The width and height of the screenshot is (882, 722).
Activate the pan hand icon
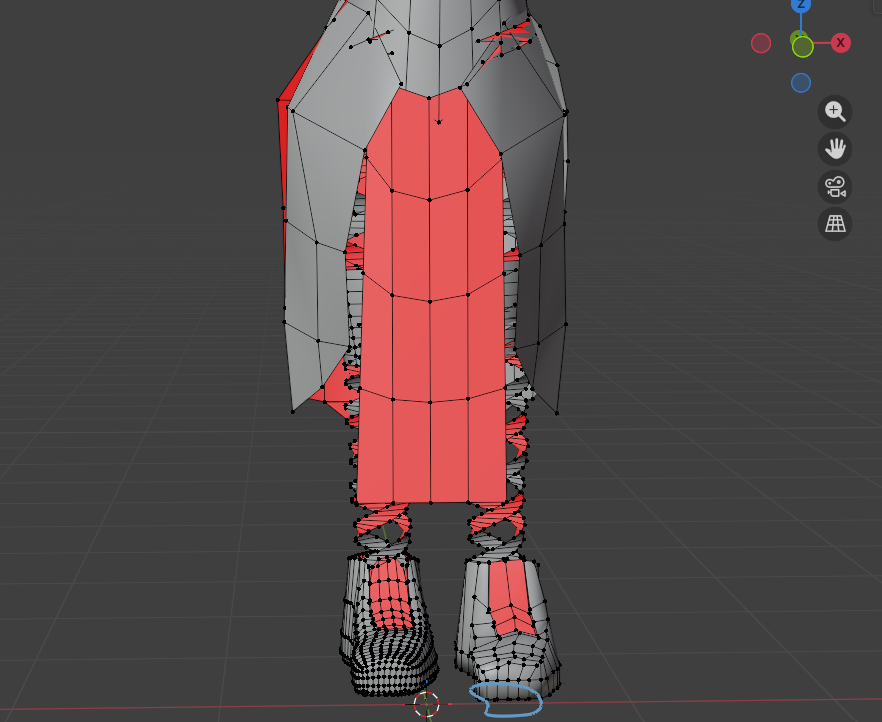point(834,149)
